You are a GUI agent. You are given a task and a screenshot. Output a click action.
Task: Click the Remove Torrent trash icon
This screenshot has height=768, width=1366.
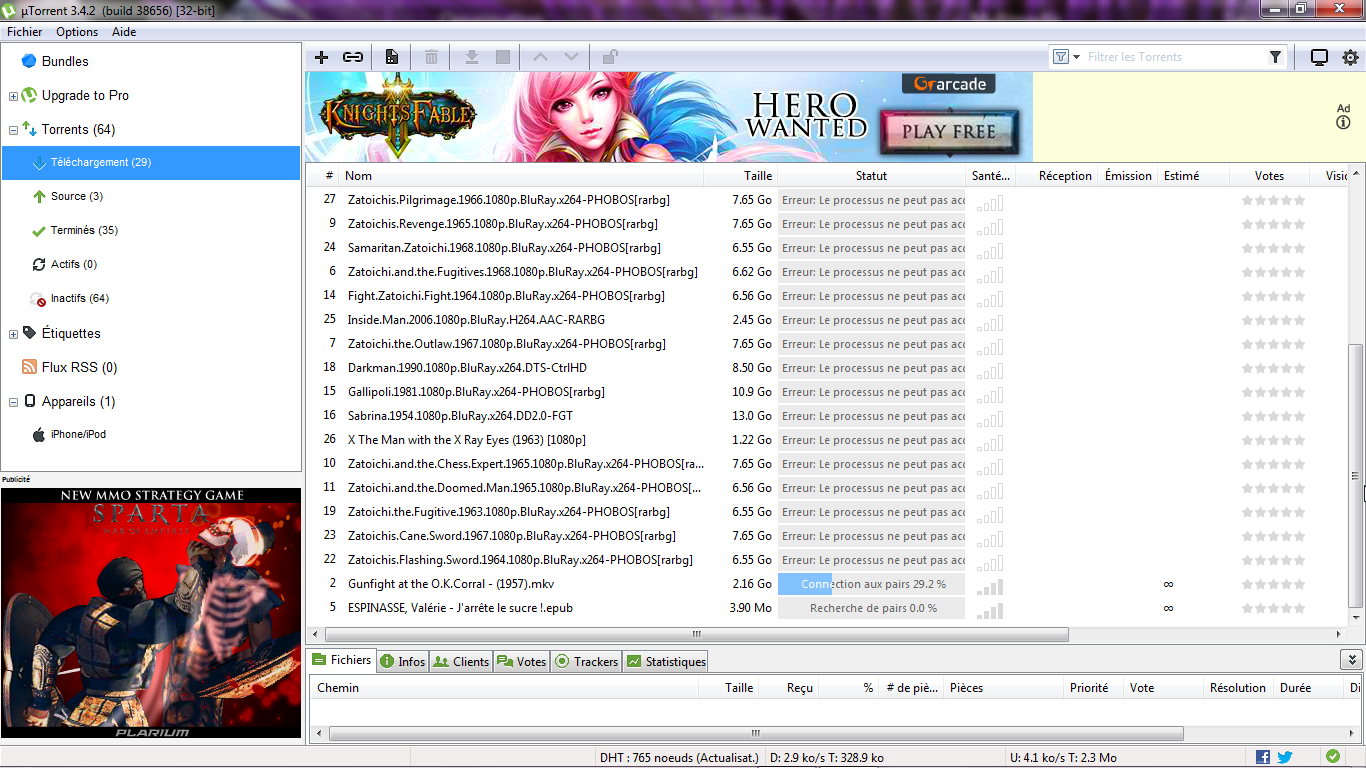point(431,57)
